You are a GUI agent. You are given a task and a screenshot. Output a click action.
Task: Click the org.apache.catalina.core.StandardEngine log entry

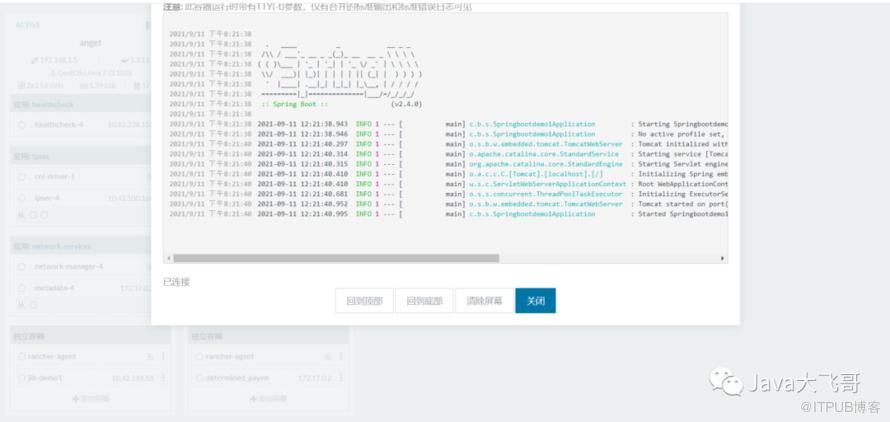(546, 164)
